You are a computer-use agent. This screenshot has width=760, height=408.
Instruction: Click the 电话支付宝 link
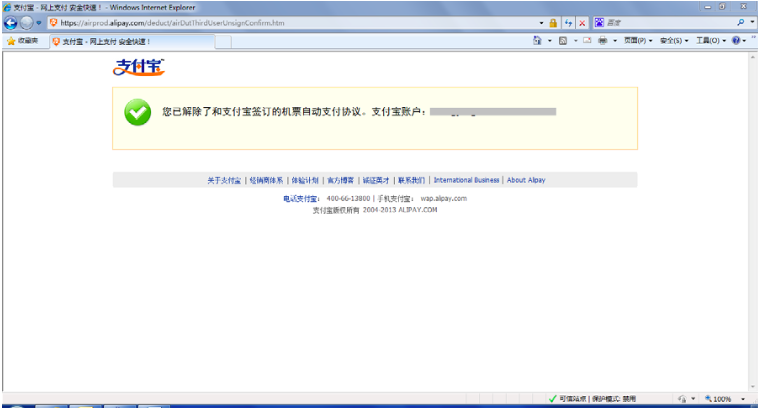pos(300,199)
